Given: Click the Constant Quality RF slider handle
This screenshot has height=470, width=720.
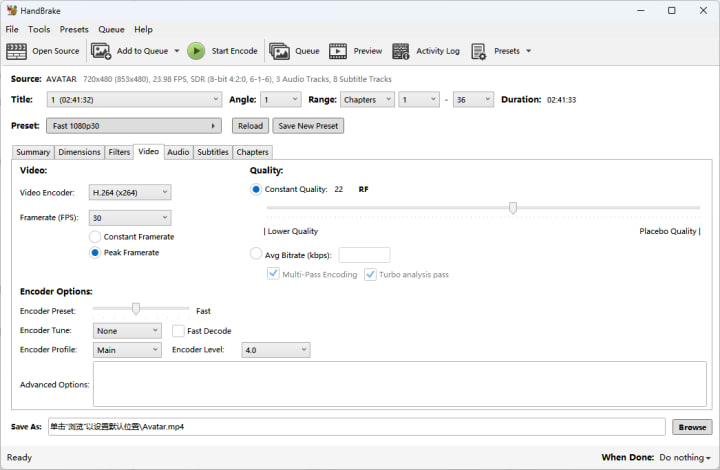Looking at the screenshot, I should (513, 208).
